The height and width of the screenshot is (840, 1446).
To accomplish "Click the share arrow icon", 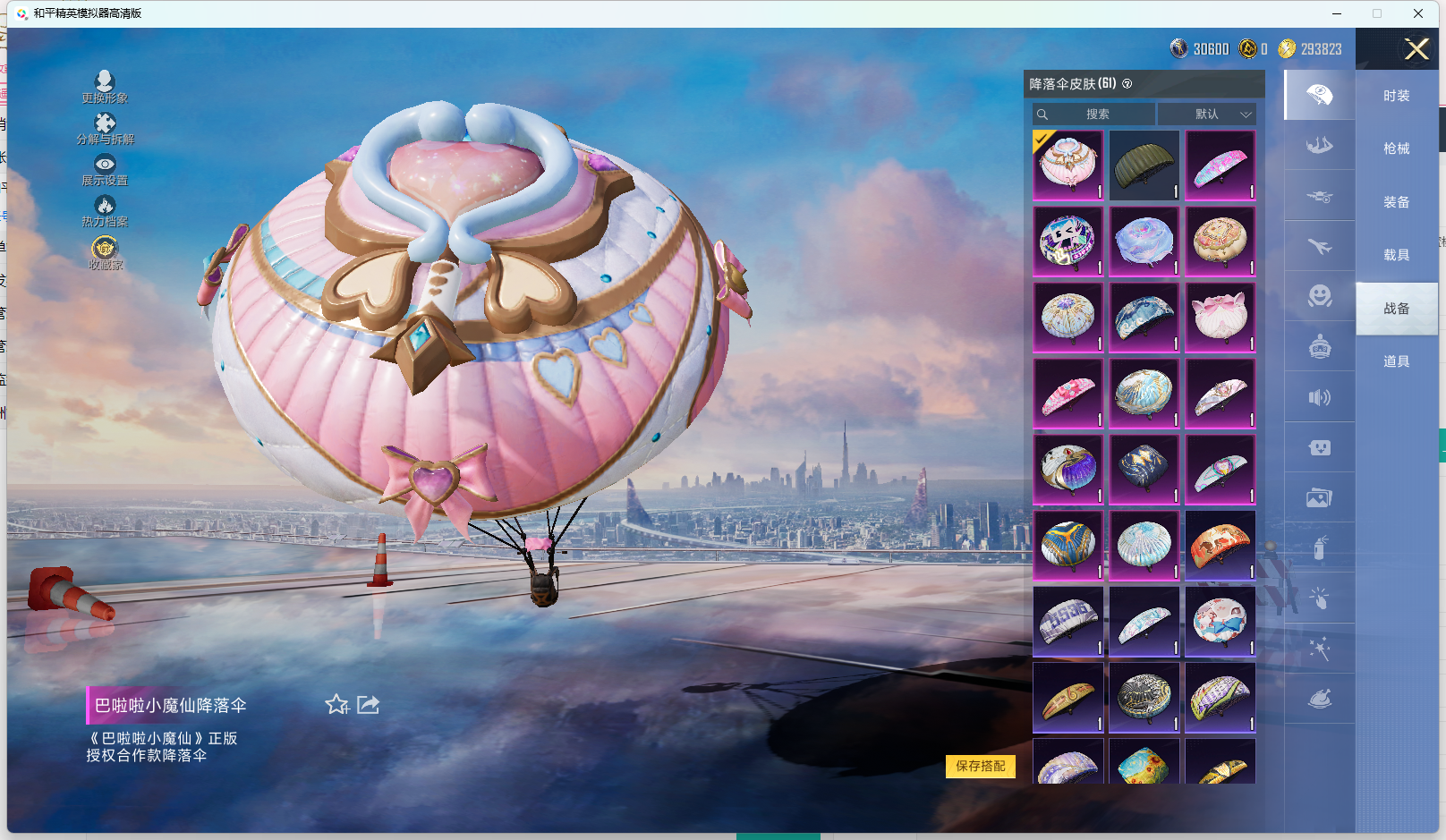I will [368, 705].
